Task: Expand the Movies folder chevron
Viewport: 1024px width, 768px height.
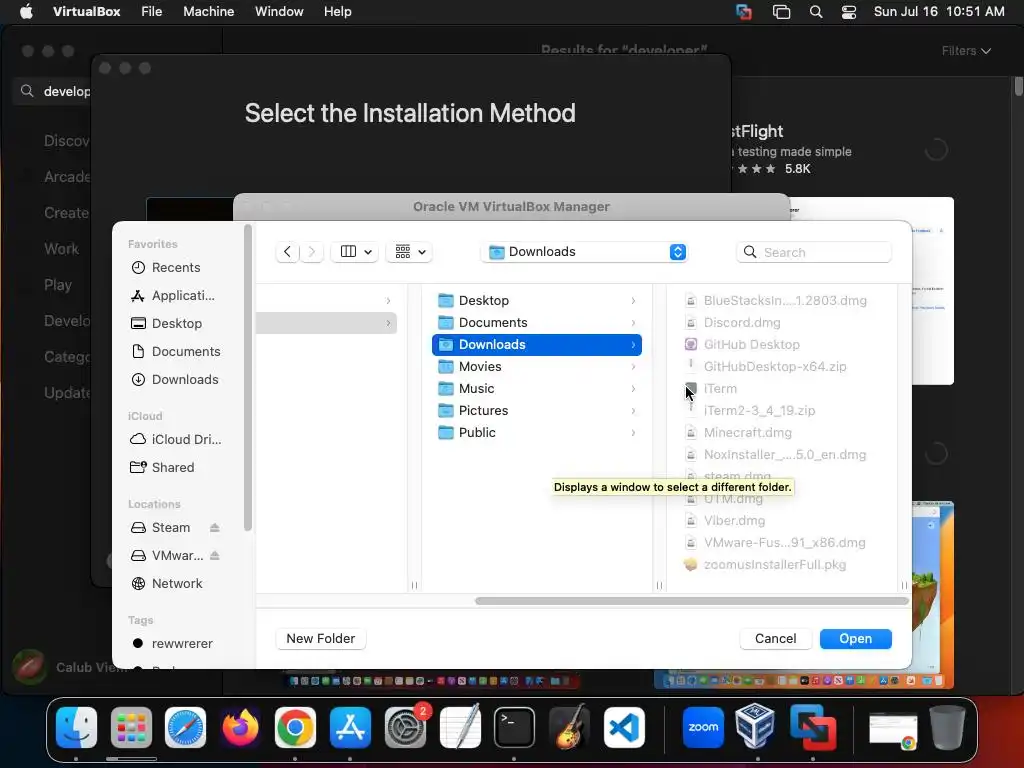Action: [633, 366]
